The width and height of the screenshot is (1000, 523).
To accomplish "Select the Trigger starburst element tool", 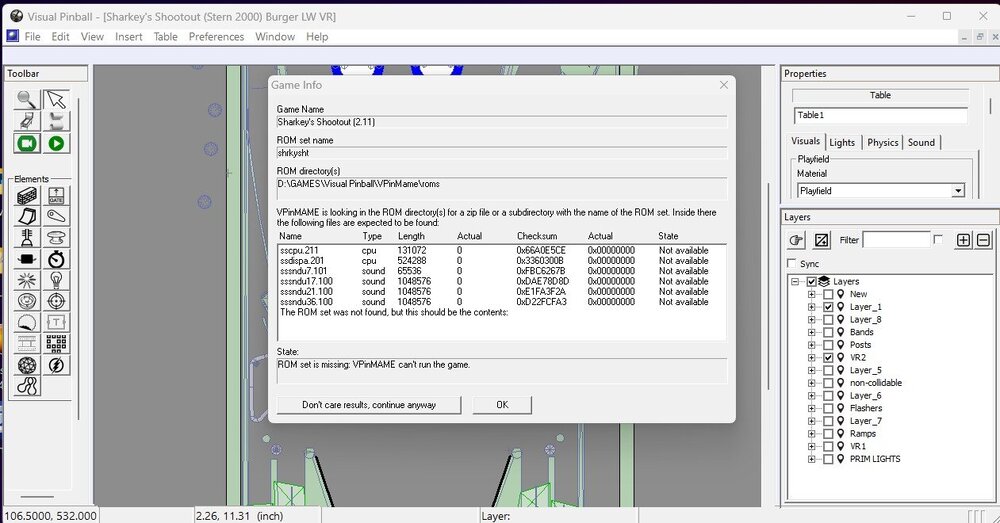I will click(27, 280).
